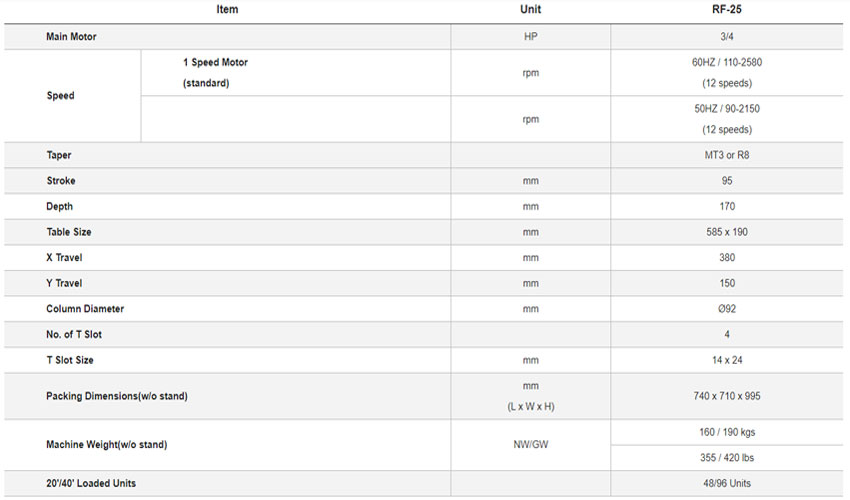Select the "60HZ / 110-2580" speed value

point(726,62)
